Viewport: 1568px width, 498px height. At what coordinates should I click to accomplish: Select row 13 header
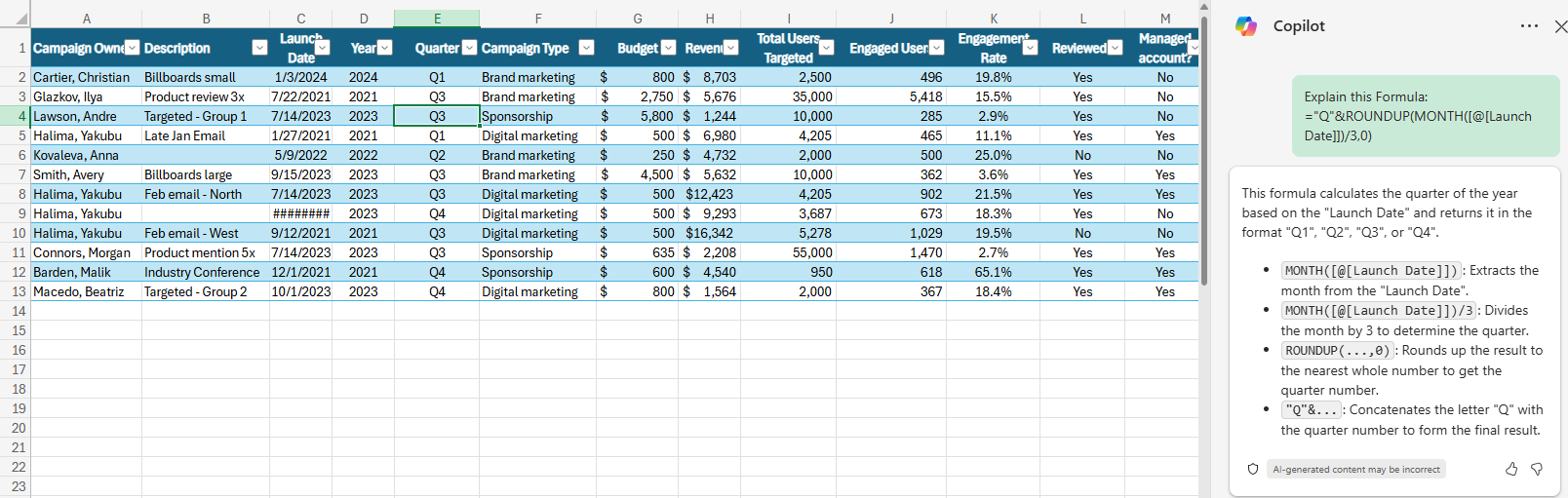click(x=16, y=291)
